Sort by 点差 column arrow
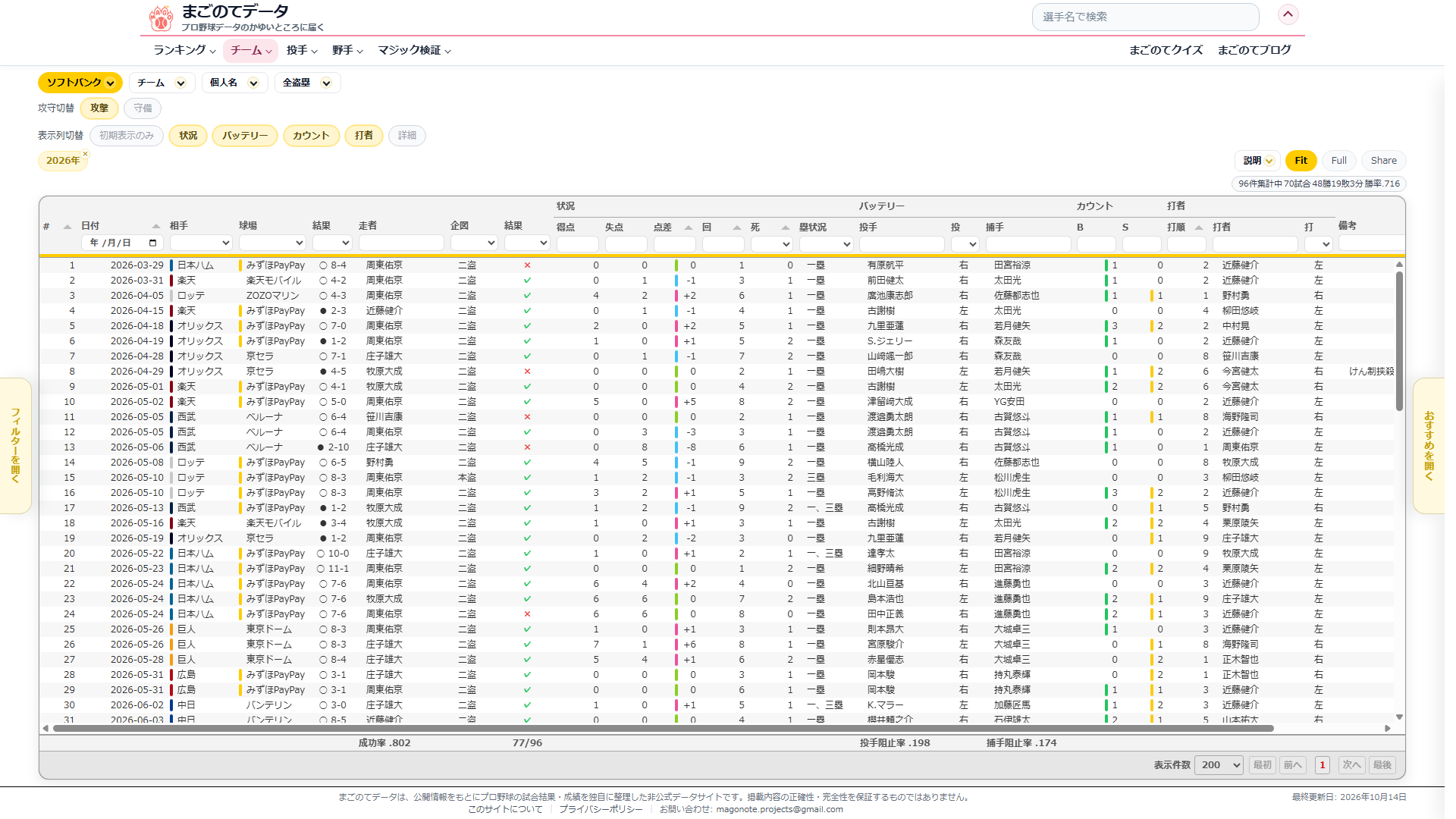This screenshot has height=819, width=1456. click(x=688, y=227)
